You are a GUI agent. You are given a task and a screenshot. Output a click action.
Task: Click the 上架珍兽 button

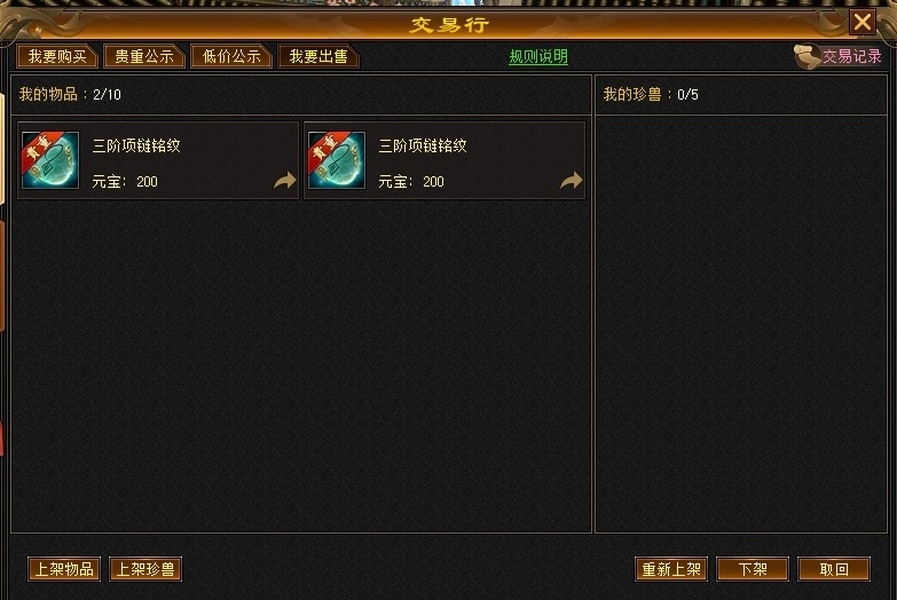point(145,569)
